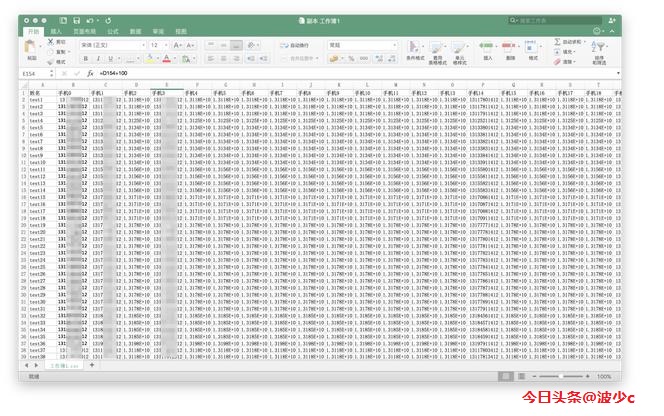Open Conditional Formatting menu
Screen dimensions: 664x416
[x=415, y=52]
